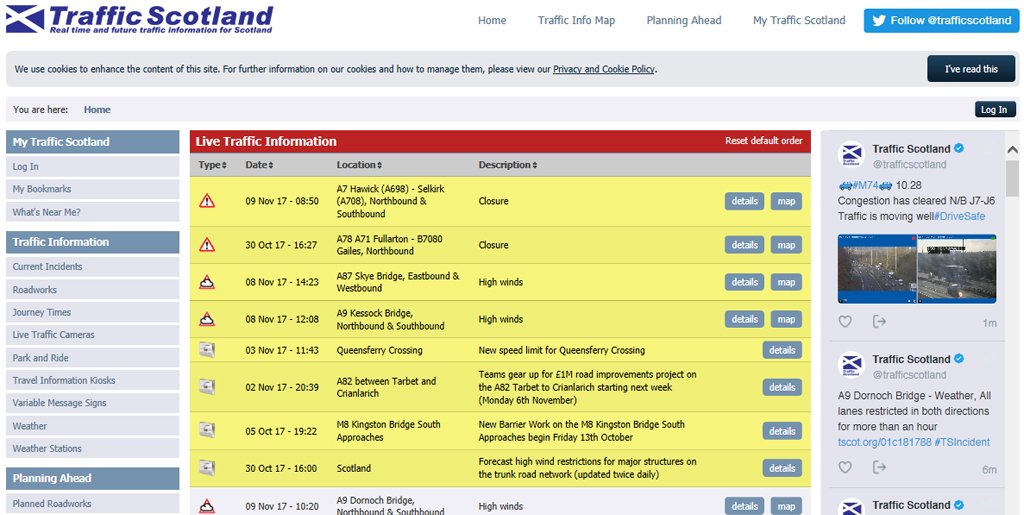Click the verified badge on first tweet
Viewport: 1024px width, 515px height.
click(959, 148)
